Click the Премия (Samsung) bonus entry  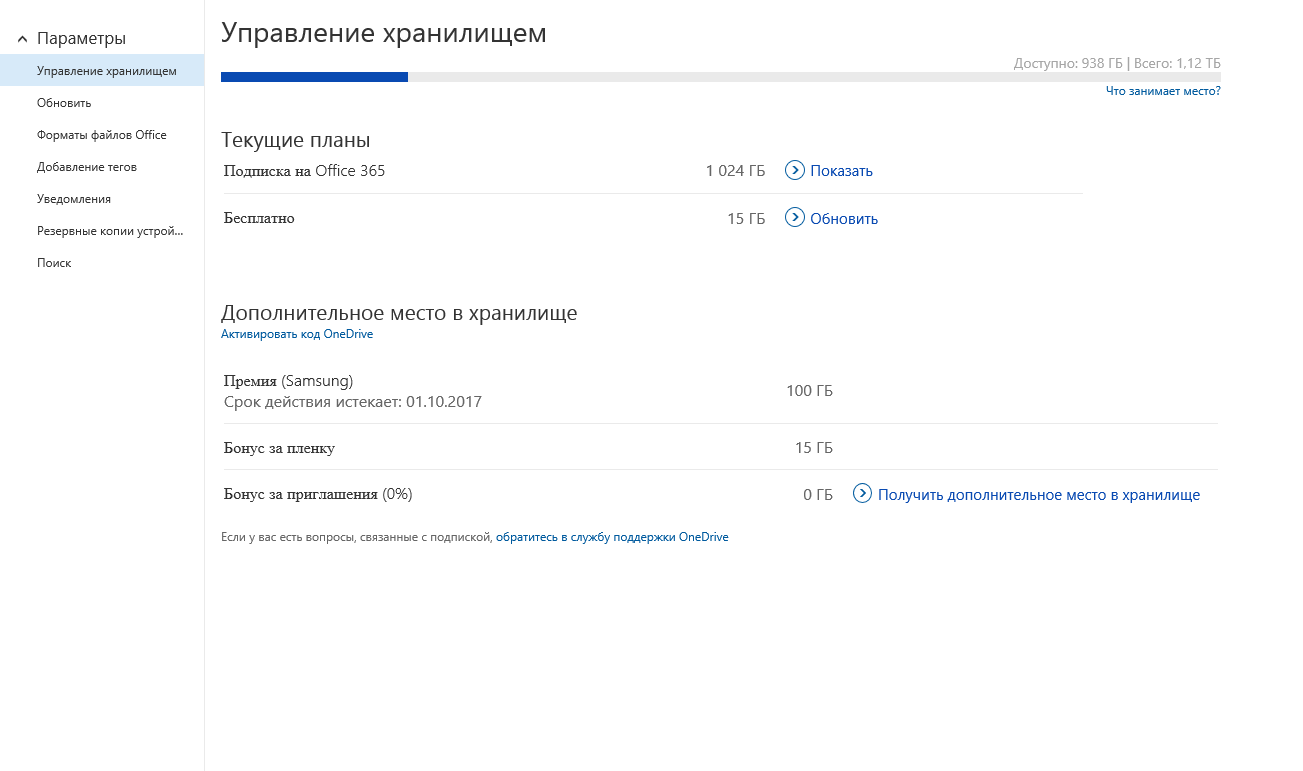[288, 381]
